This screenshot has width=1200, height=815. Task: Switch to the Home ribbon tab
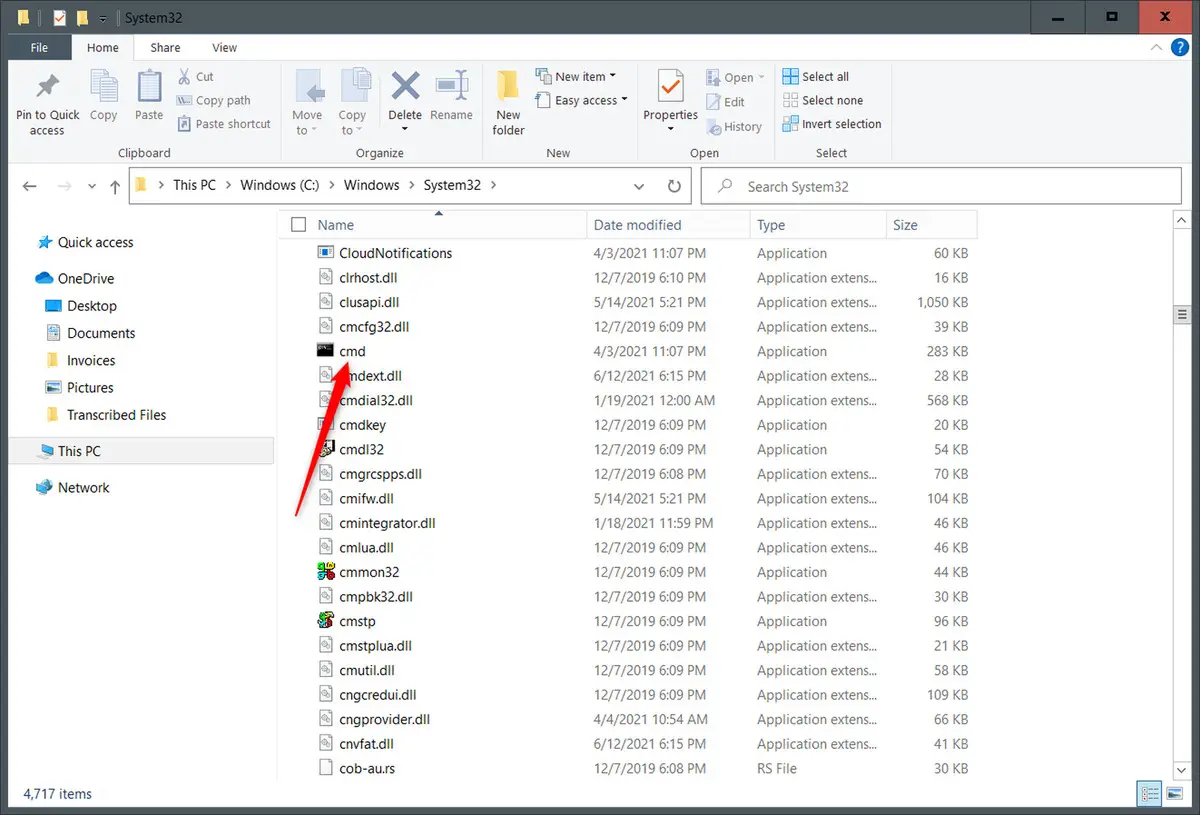point(103,47)
